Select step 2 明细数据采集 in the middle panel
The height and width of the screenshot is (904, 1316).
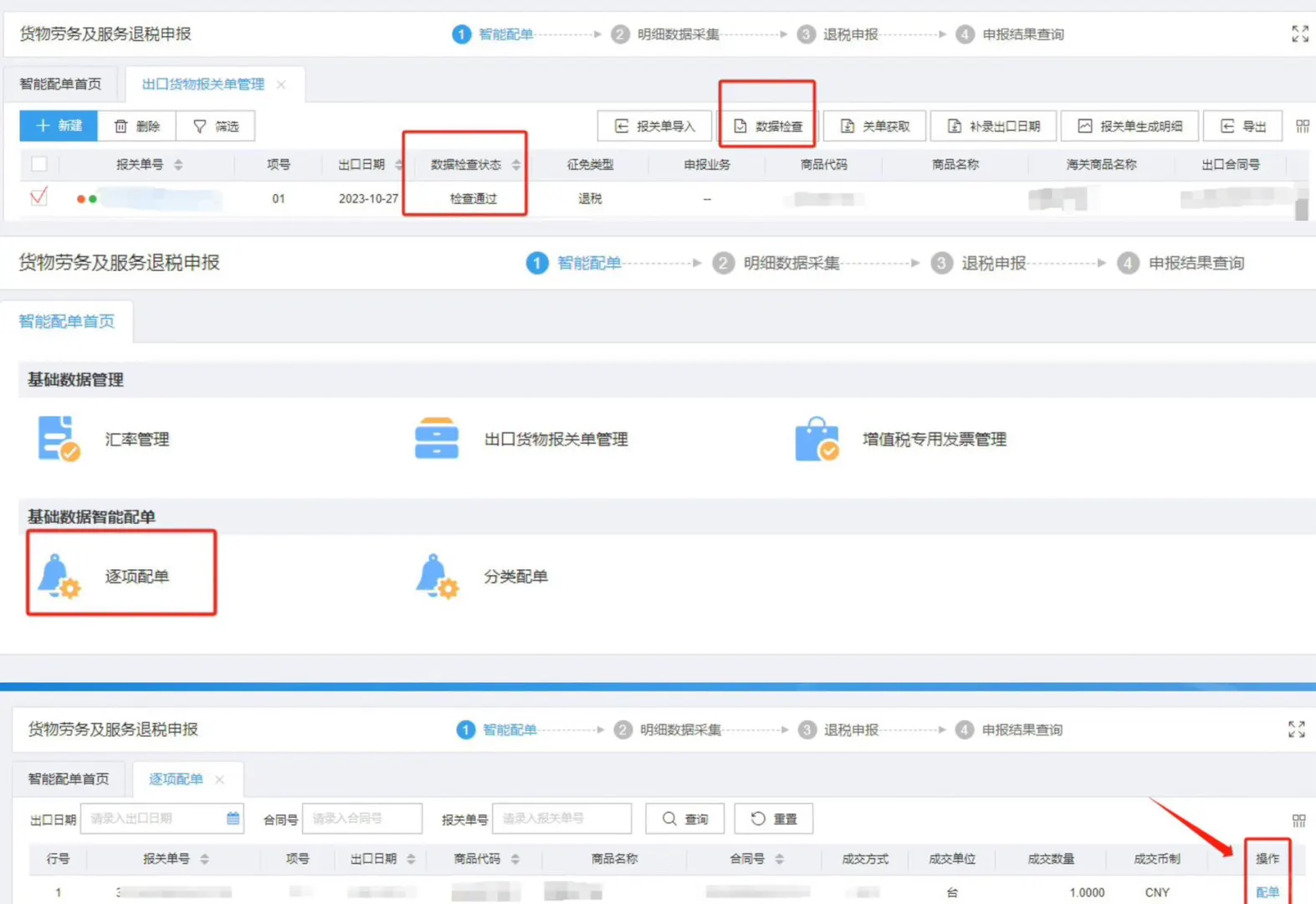[x=776, y=263]
